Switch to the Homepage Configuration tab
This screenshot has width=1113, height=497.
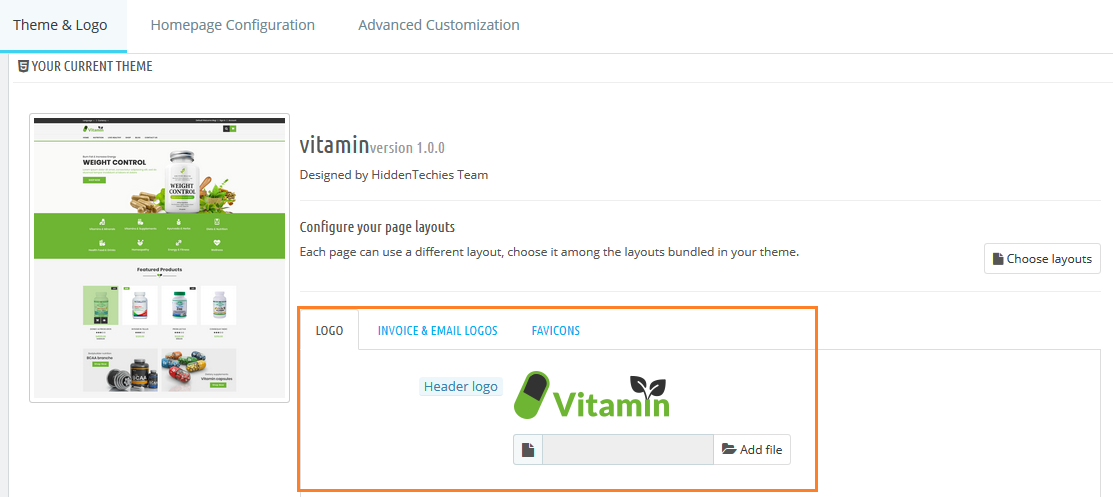[232, 25]
